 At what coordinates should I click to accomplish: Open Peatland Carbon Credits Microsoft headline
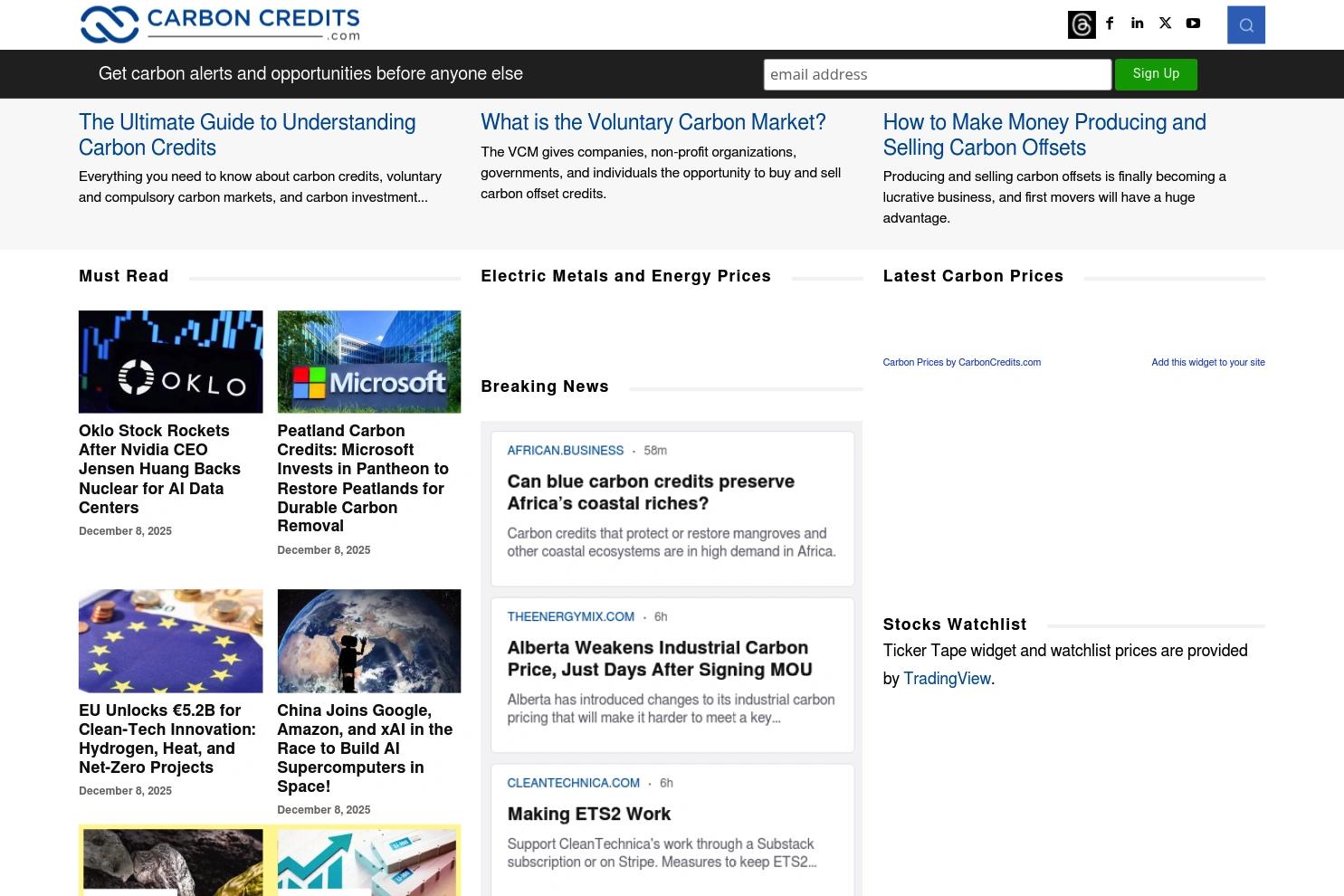click(x=363, y=478)
